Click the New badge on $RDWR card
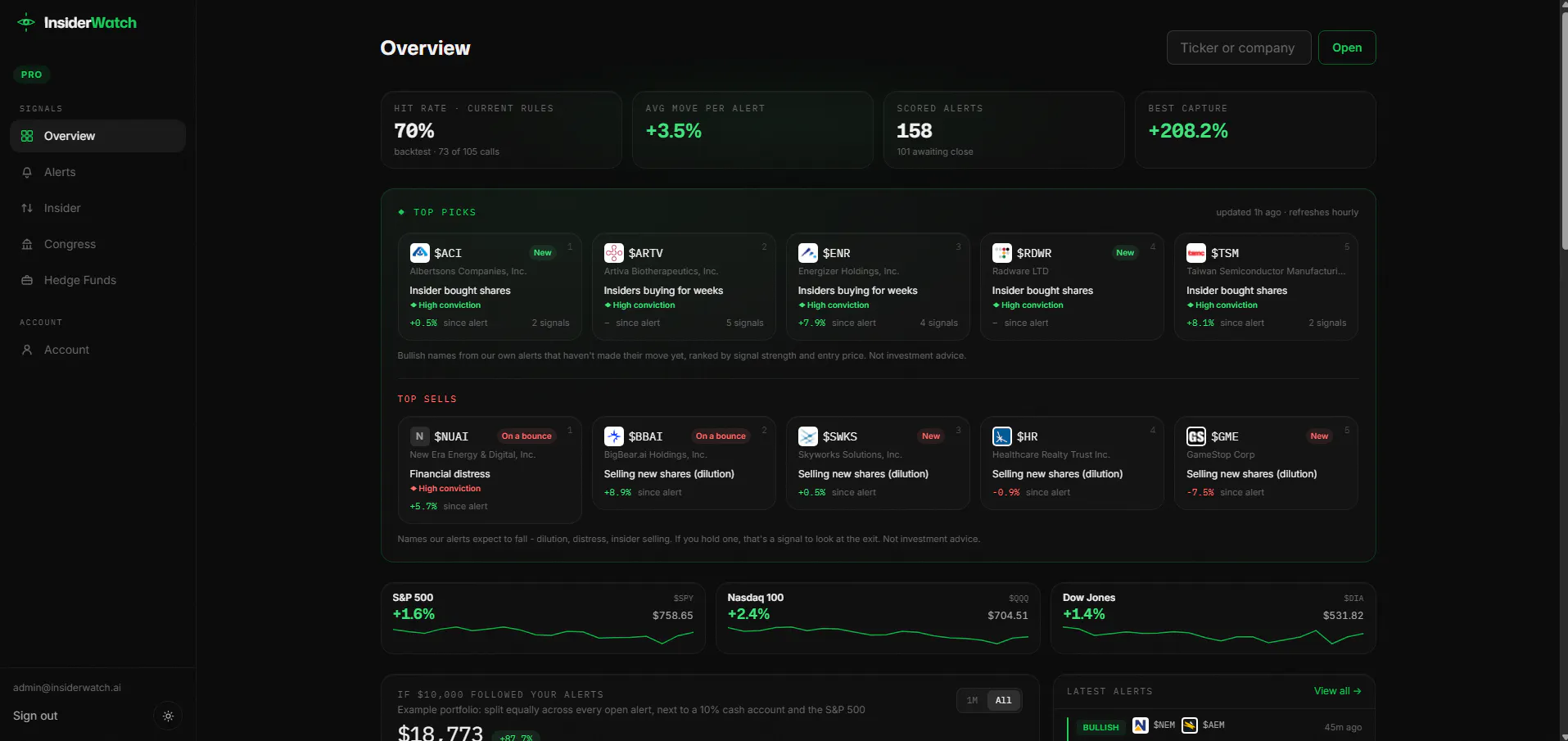 pyautogui.click(x=1125, y=253)
